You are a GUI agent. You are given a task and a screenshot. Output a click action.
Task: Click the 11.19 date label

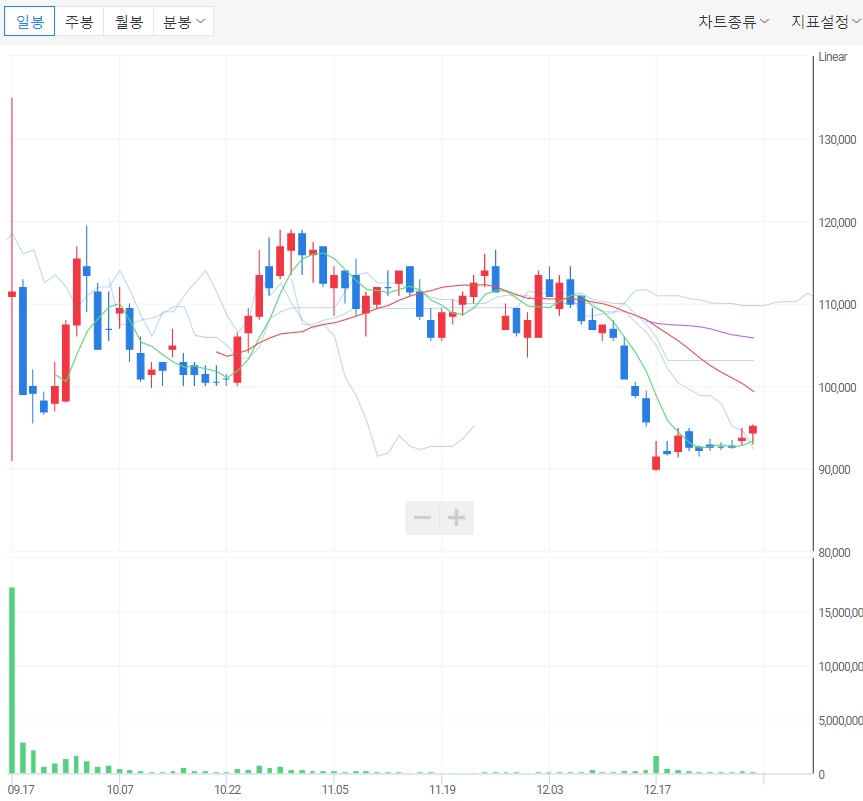(442, 789)
